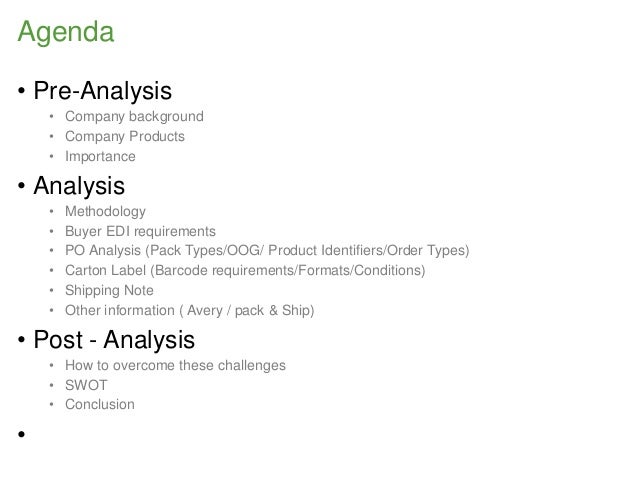Select the SWOT bullet item
This screenshot has height=479, width=638.
coord(86,385)
